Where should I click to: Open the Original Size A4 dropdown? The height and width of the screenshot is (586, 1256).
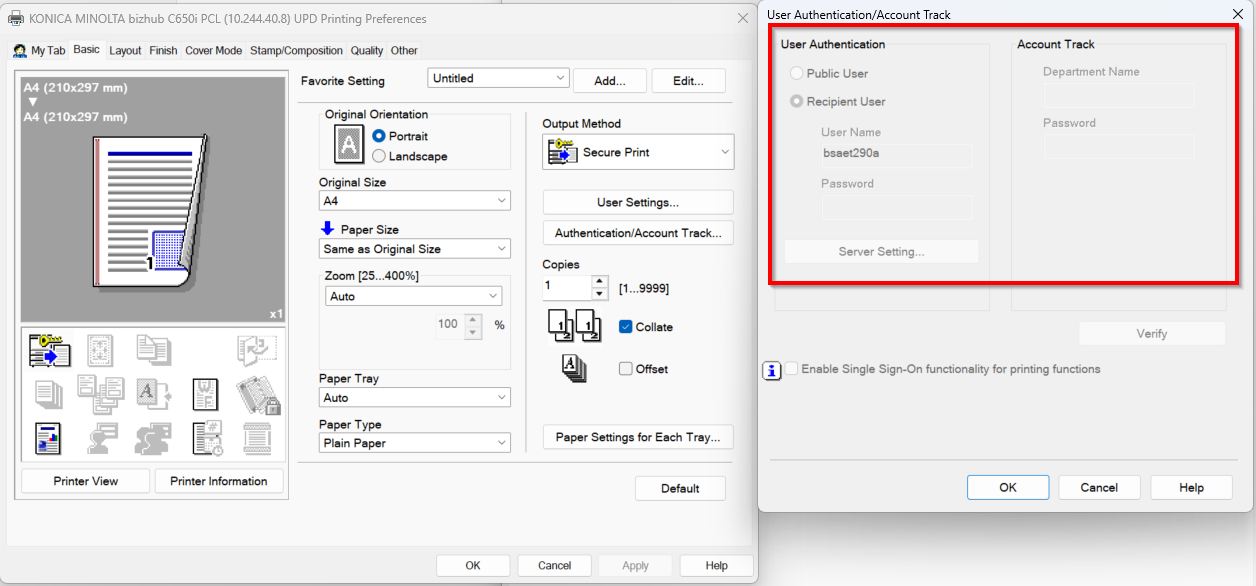coord(414,201)
